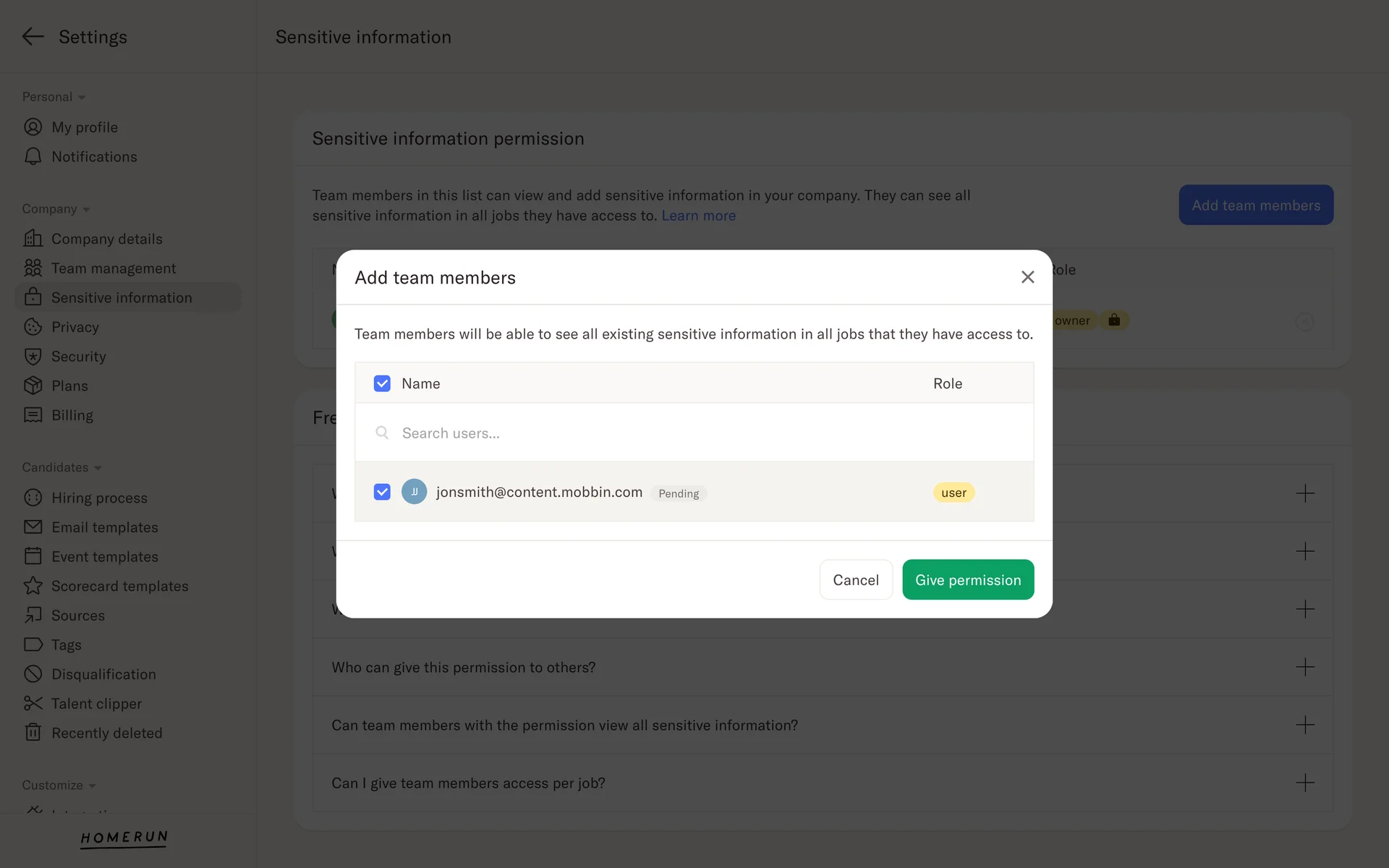Click the Security shield icon
The width and height of the screenshot is (1389, 868).
(x=33, y=357)
